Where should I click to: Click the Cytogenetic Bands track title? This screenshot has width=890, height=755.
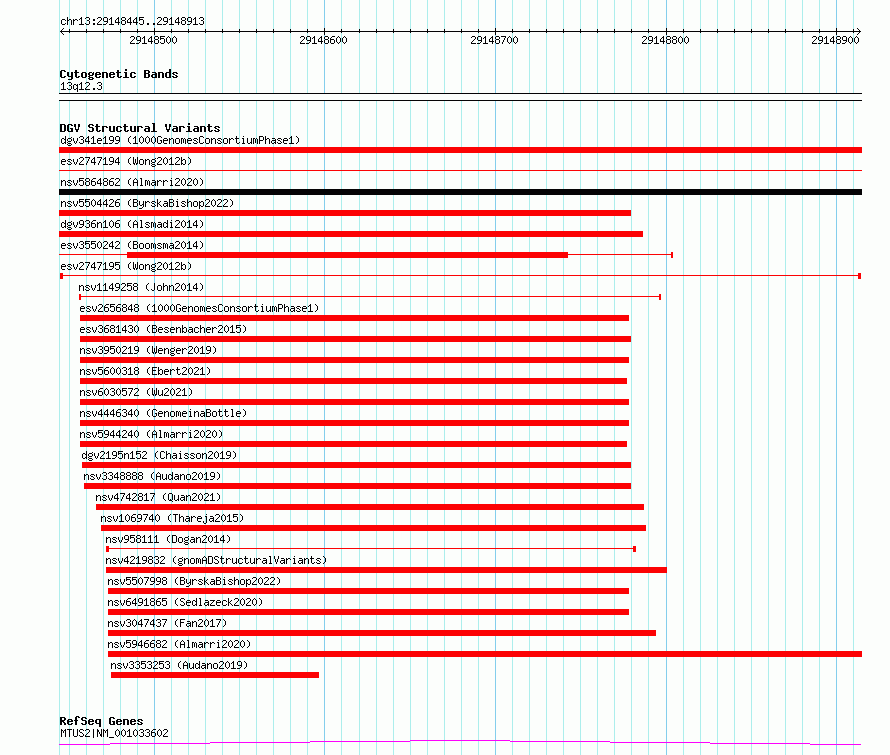pos(119,74)
